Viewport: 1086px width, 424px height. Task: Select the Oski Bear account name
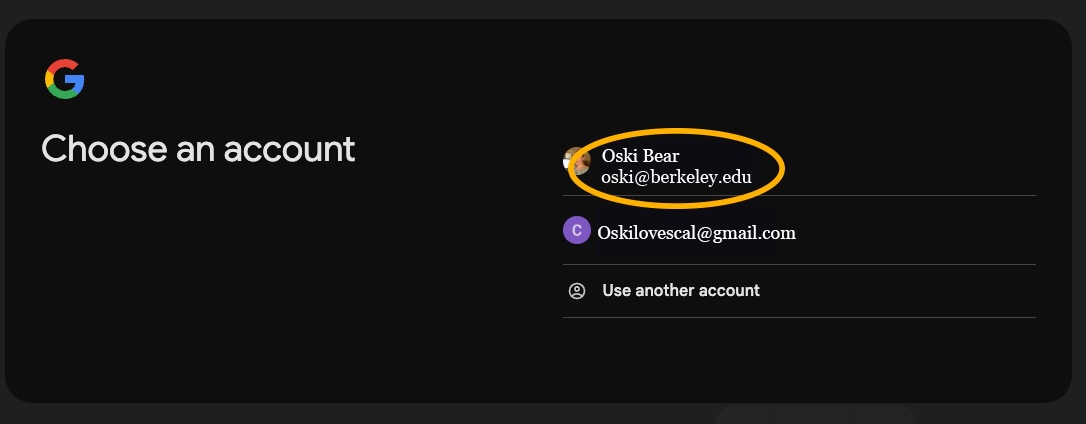tap(640, 156)
